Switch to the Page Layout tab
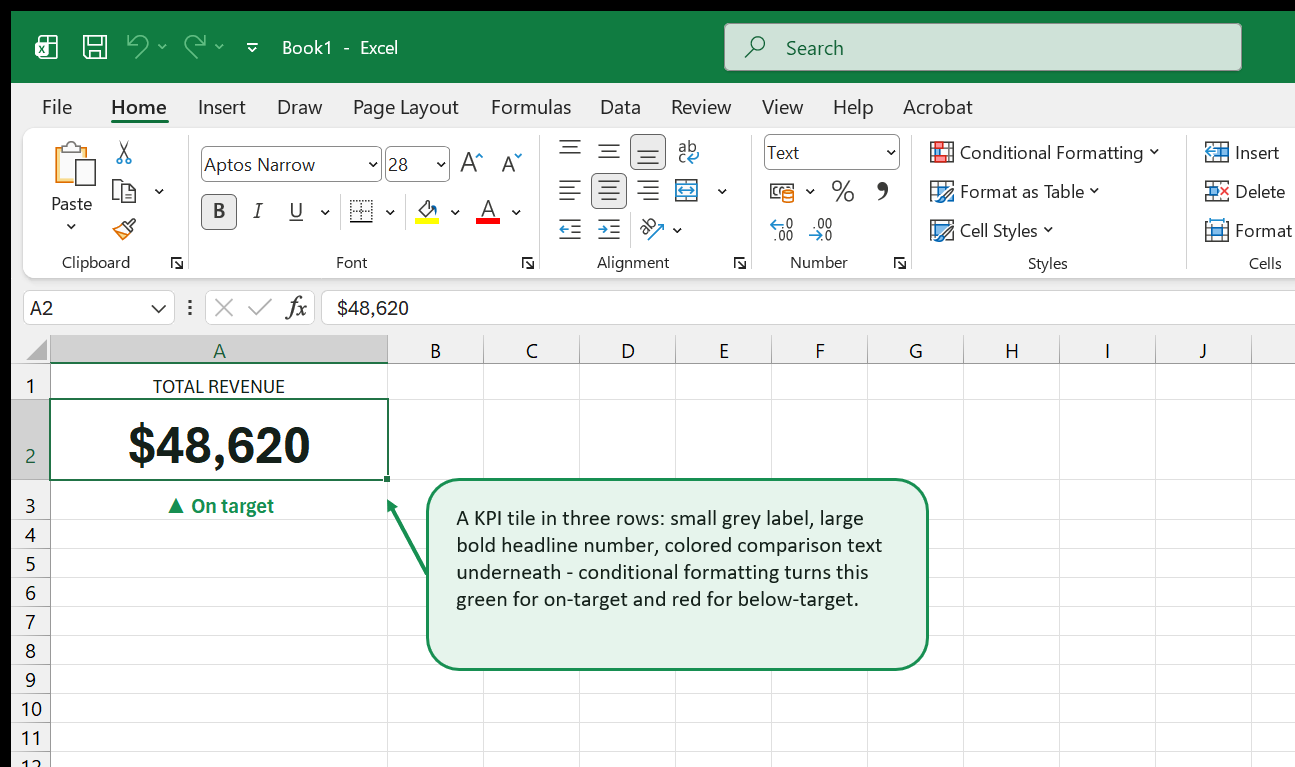Image resolution: width=1295 pixels, height=767 pixels. tap(406, 107)
